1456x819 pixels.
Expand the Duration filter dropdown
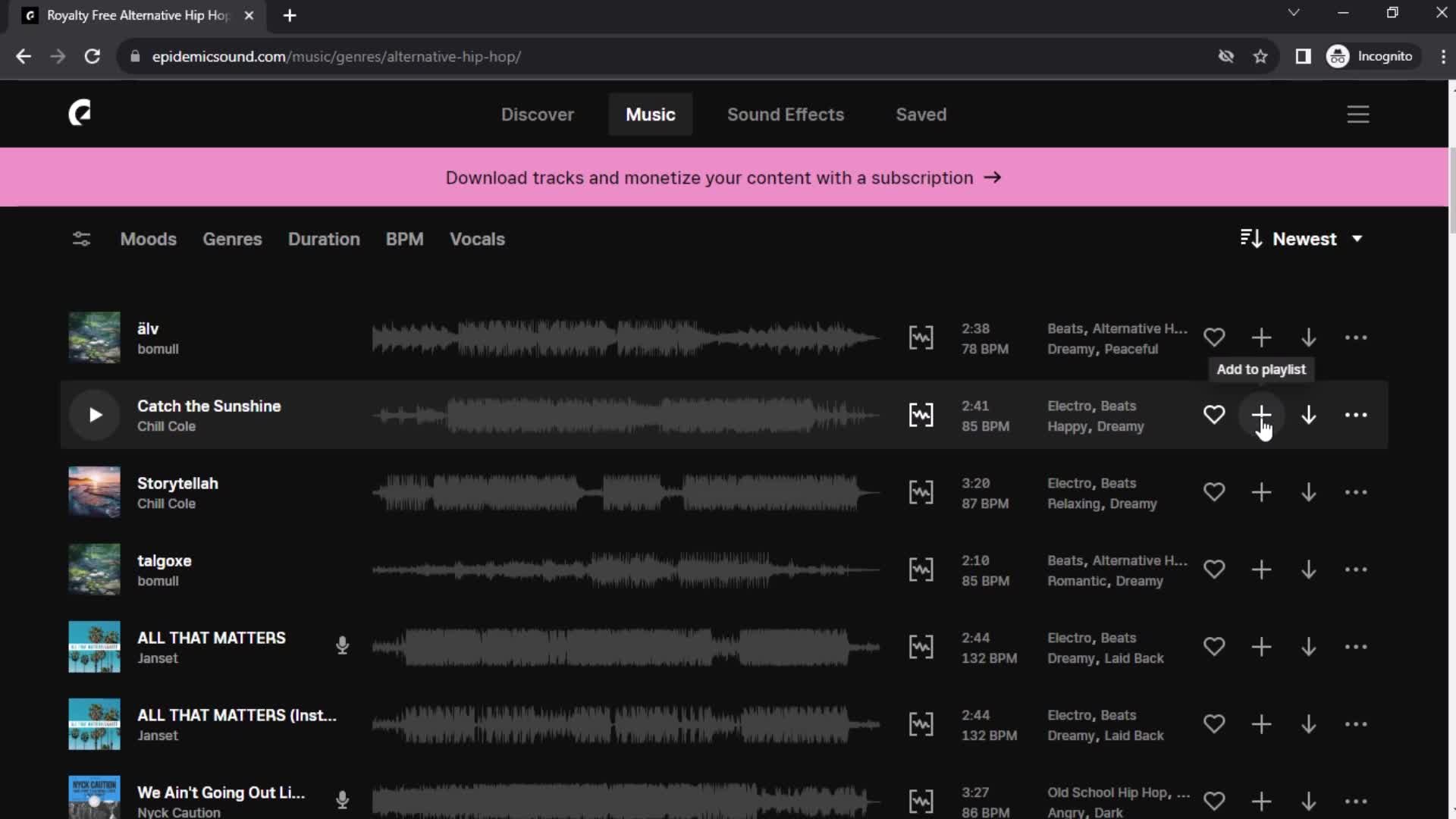coord(323,239)
